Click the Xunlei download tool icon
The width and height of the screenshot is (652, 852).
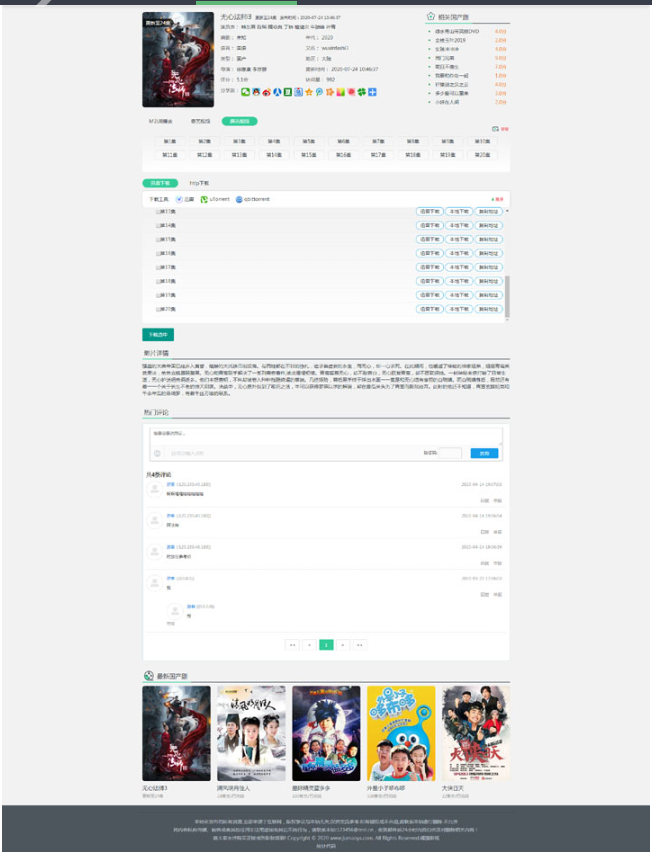[x=179, y=199]
